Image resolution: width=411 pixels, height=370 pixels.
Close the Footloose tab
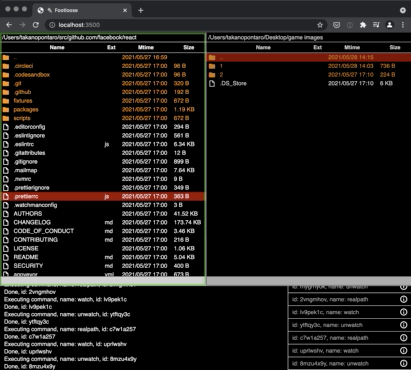tap(125, 10)
